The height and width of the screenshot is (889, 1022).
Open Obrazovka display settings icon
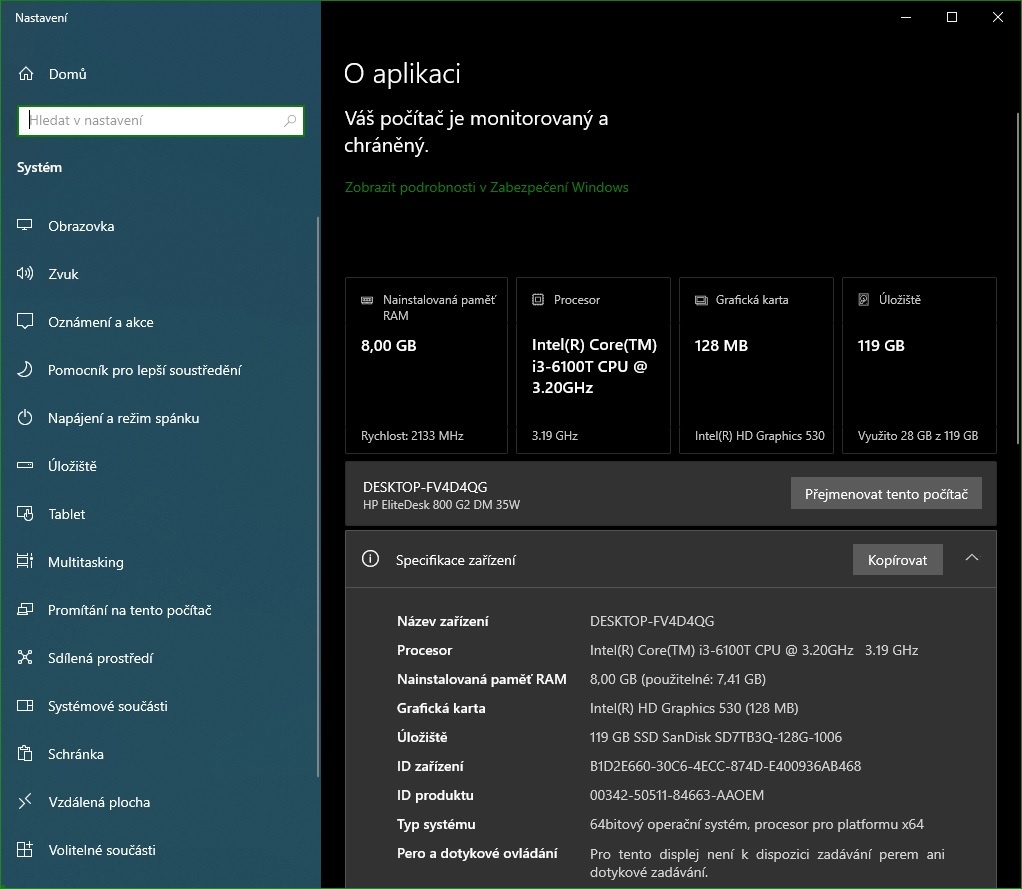[26, 226]
